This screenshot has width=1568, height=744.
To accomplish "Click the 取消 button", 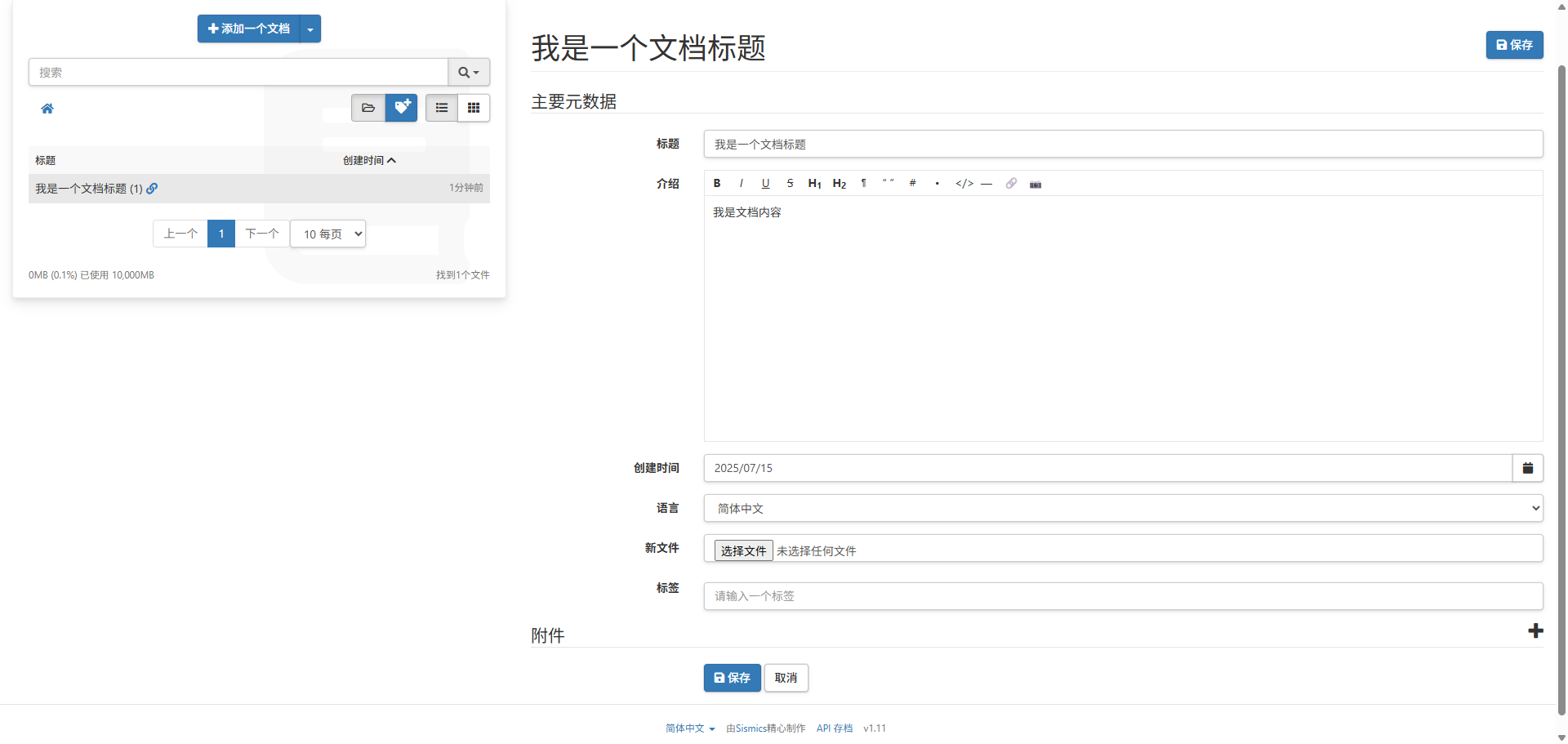I will (786, 678).
